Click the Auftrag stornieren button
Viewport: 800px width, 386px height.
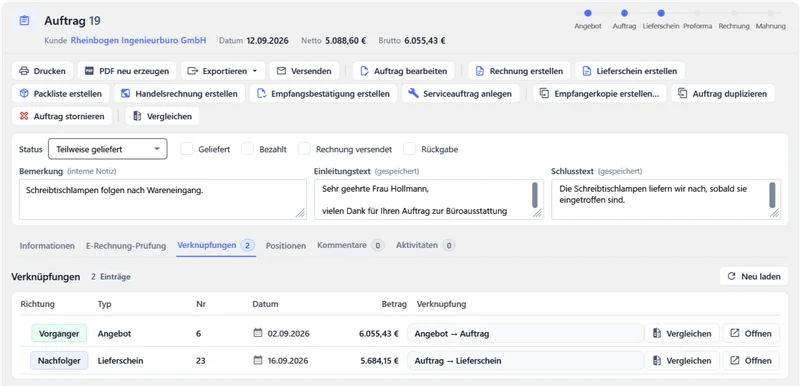click(x=62, y=116)
